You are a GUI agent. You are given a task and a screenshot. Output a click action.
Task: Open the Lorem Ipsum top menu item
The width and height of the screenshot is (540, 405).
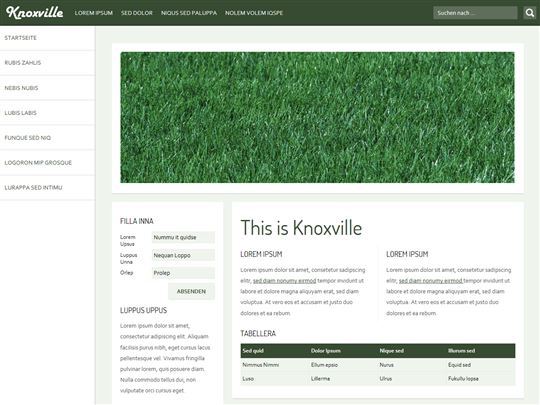click(94, 13)
